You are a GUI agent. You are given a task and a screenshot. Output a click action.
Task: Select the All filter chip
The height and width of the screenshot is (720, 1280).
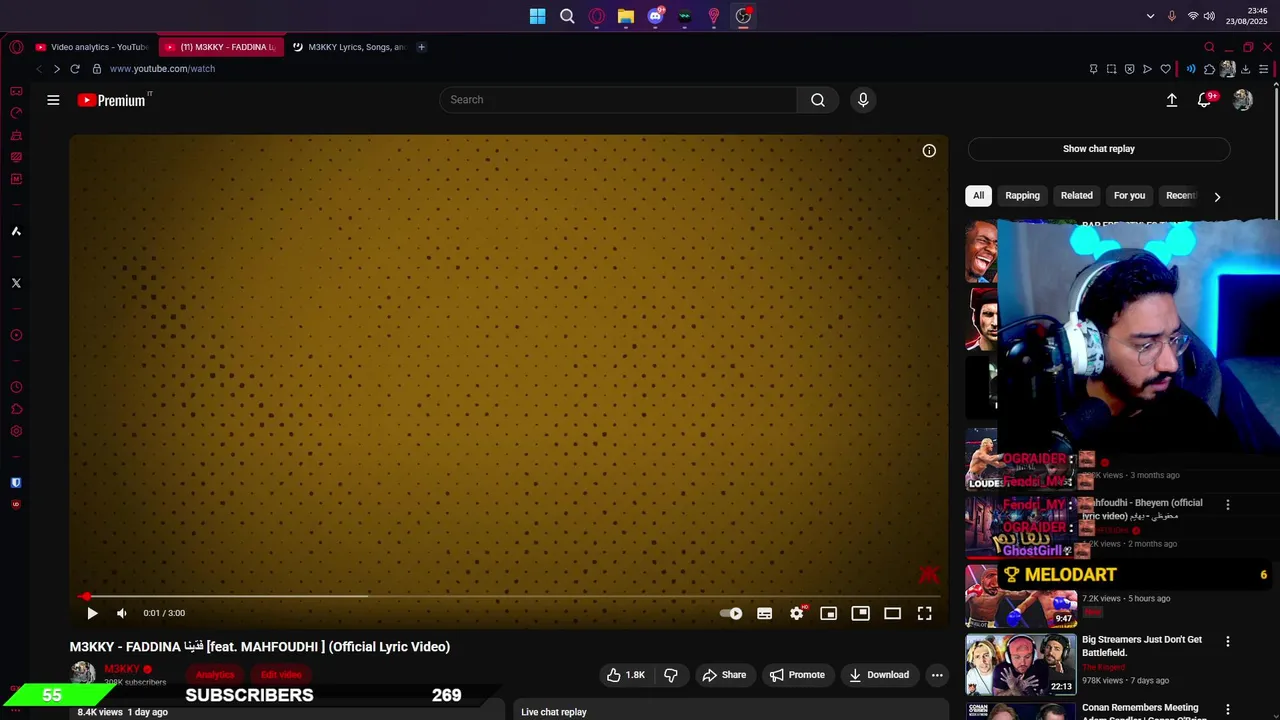click(978, 196)
